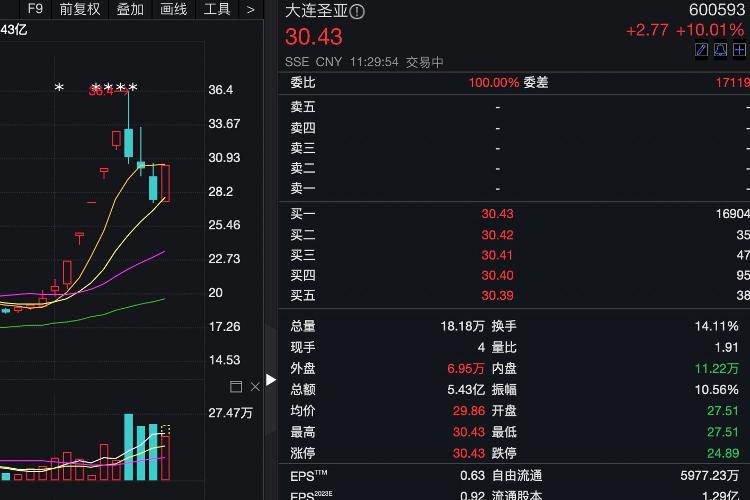Click the 内盘 11.22万 value
Image resolution: width=750 pixels, height=500 pixels.
coord(717,368)
